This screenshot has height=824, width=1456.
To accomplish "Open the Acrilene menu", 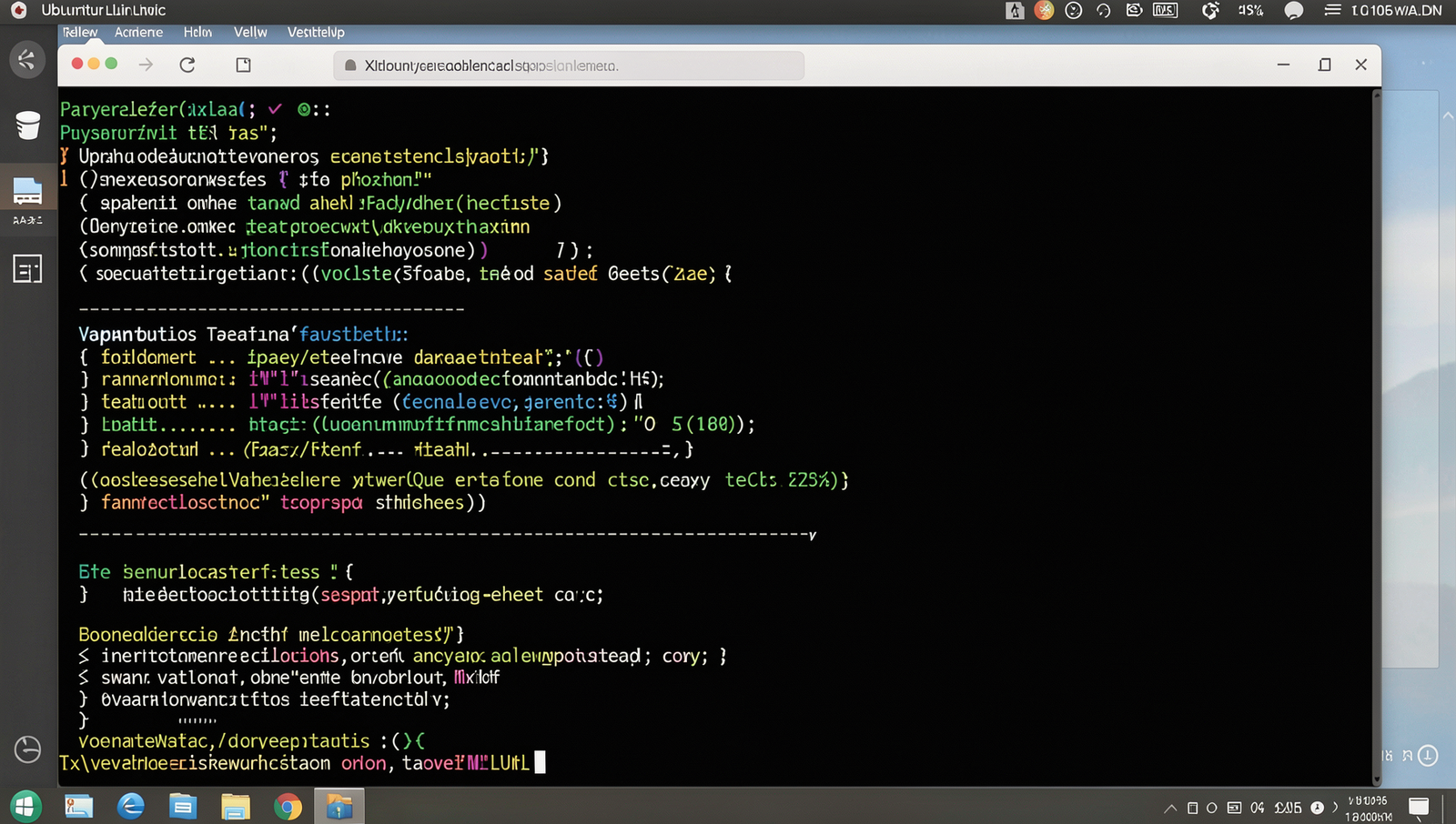I will tap(138, 32).
